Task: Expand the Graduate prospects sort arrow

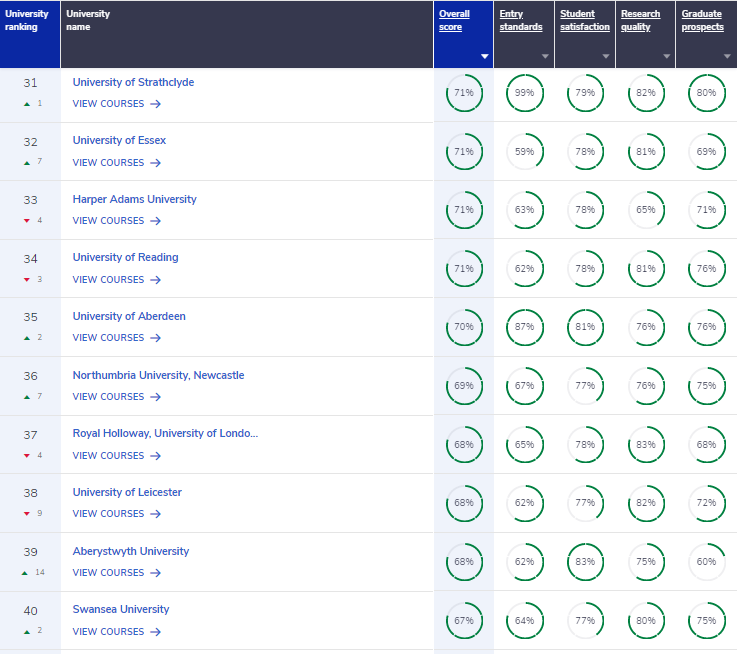Action: coord(727,57)
